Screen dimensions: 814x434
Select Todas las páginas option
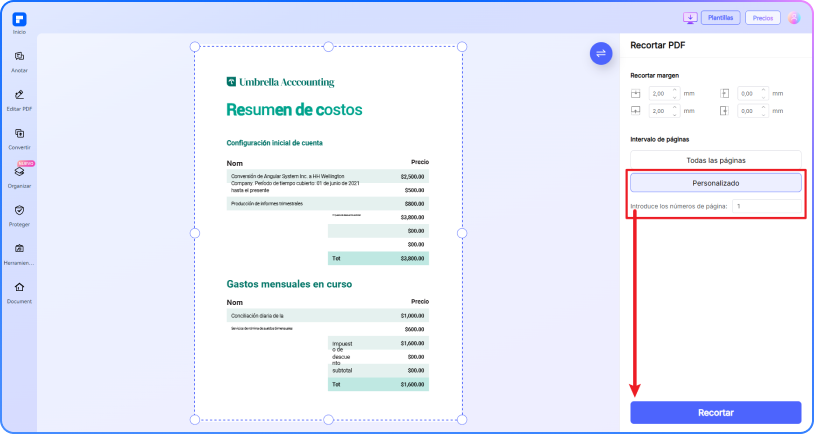(716, 160)
